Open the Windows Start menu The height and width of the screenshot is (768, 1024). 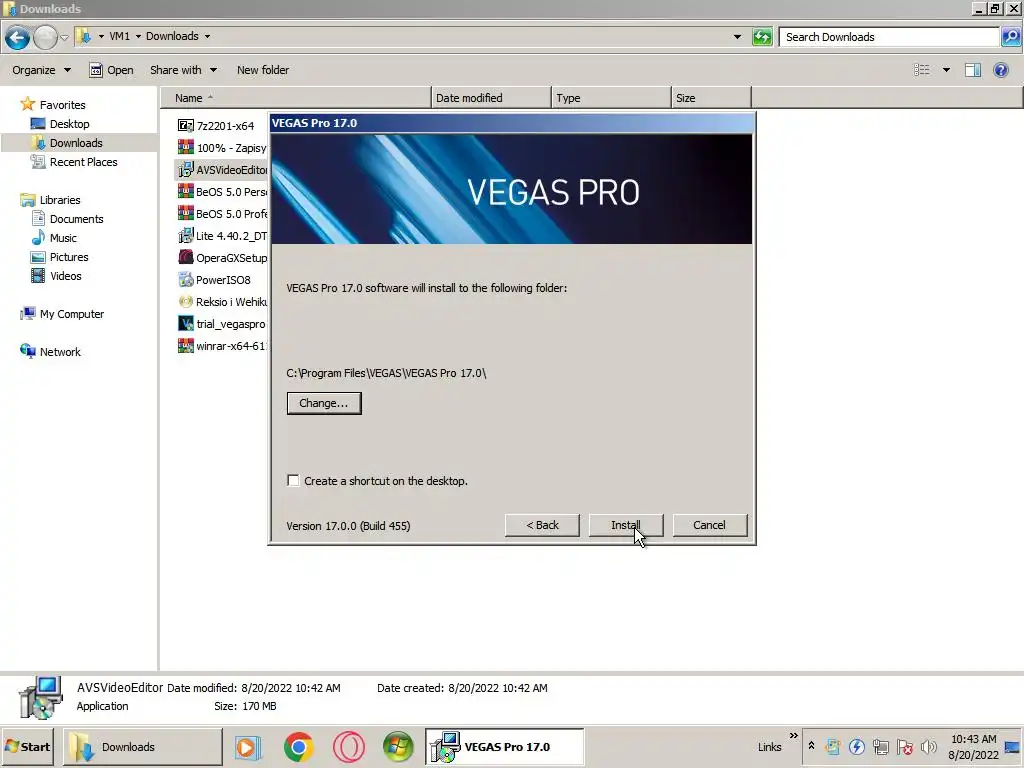click(27, 746)
